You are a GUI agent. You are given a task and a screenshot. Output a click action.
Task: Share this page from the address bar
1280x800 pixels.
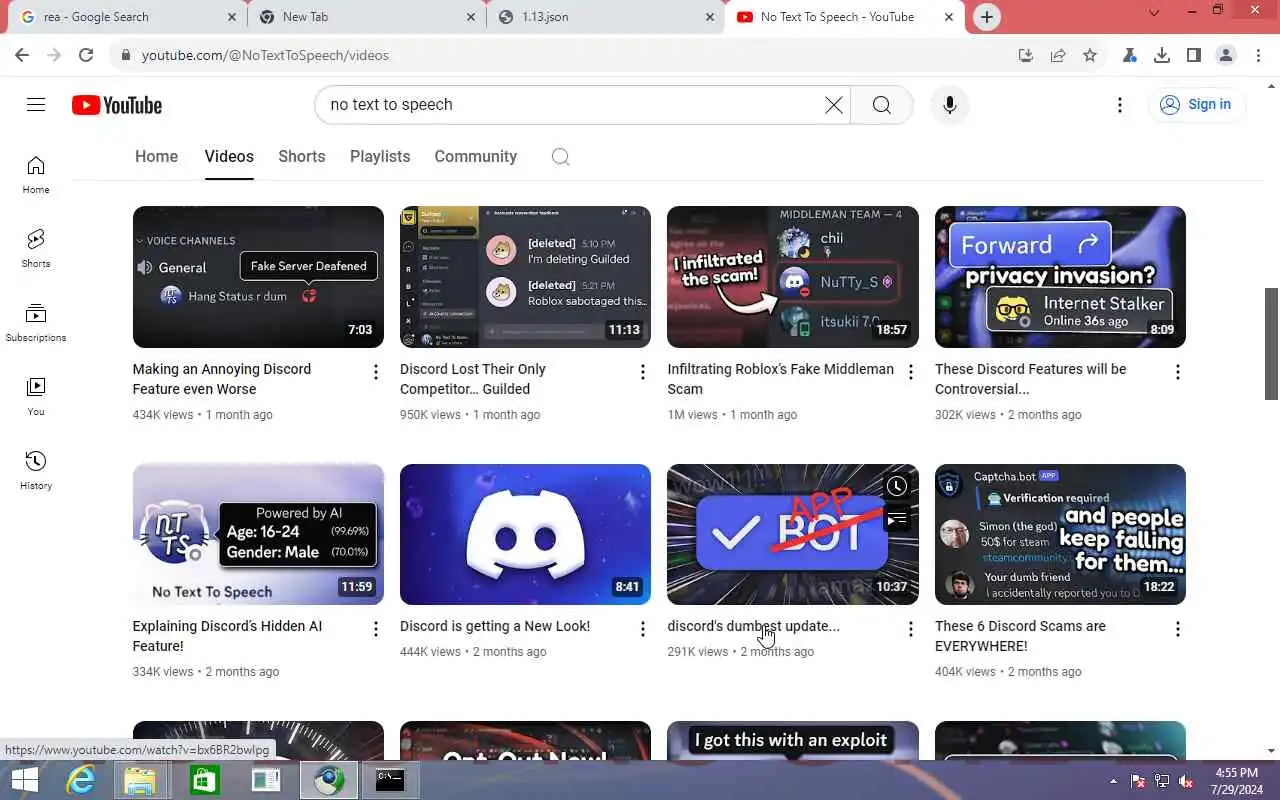1058,55
